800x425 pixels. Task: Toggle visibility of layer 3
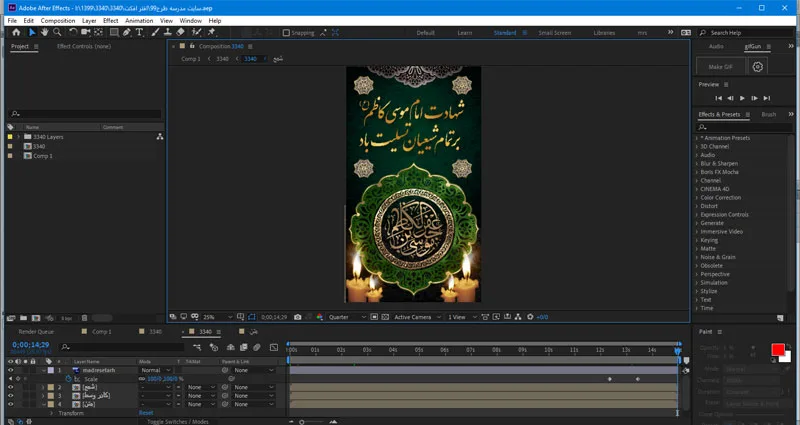(x=10, y=395)
